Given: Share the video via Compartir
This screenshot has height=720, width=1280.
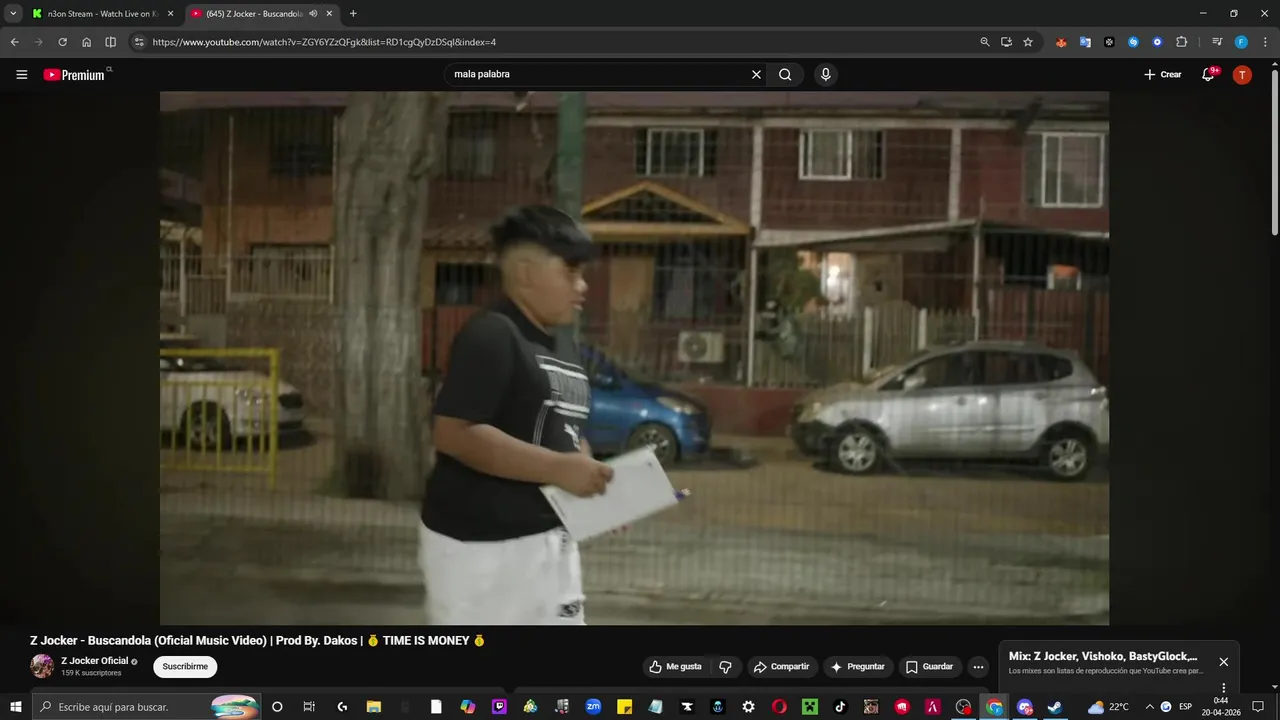Looking at the screenshot, I should point(782,667).
